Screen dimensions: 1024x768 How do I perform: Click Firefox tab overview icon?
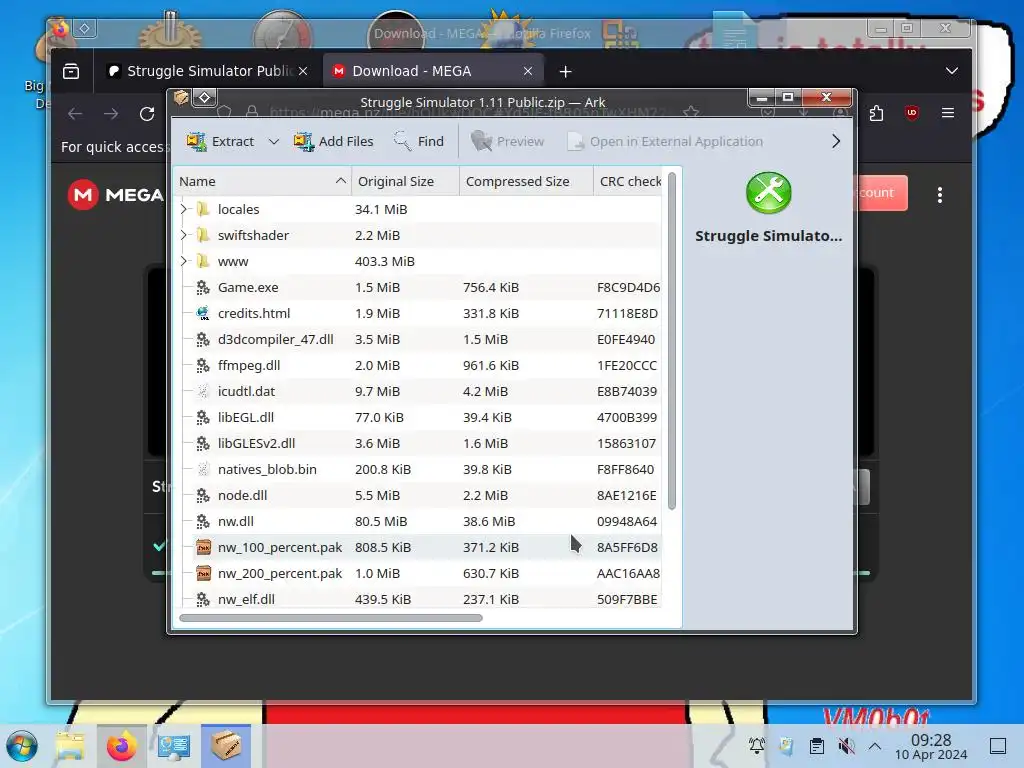point(71,71)
